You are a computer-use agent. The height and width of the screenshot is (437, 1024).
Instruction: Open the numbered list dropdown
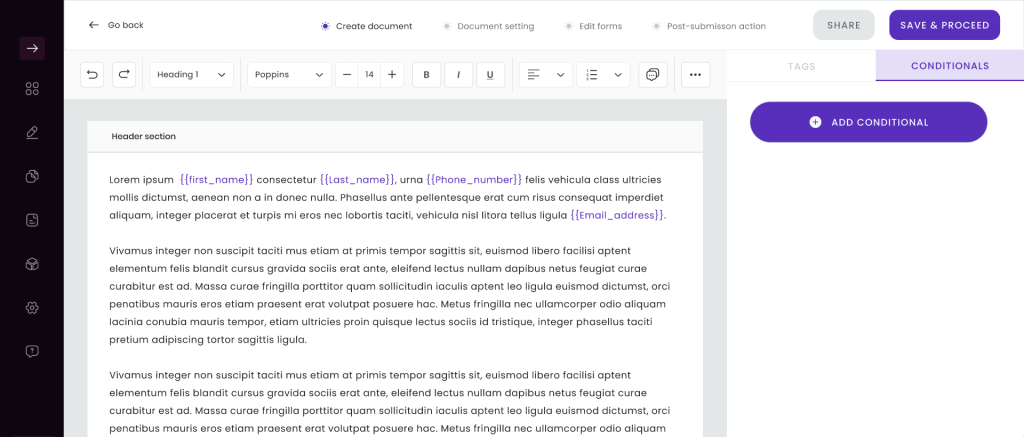point(603,75)
